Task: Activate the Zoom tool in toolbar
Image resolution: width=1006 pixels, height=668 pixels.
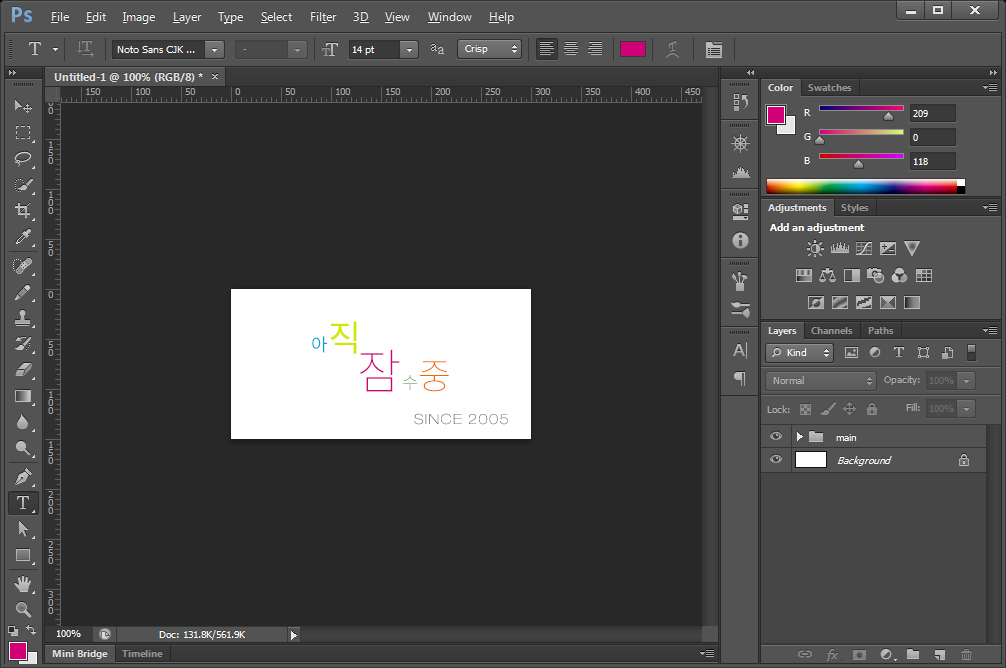Action: [x=23, y=608]
